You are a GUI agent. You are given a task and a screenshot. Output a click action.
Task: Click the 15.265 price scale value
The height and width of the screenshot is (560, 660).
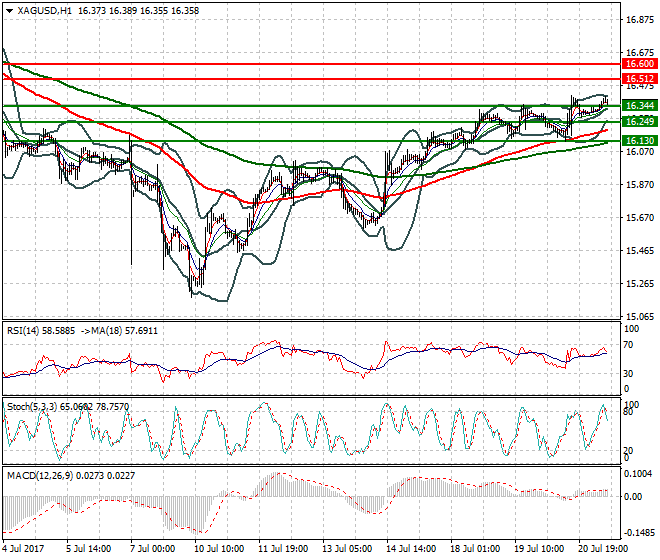(640, 284)
